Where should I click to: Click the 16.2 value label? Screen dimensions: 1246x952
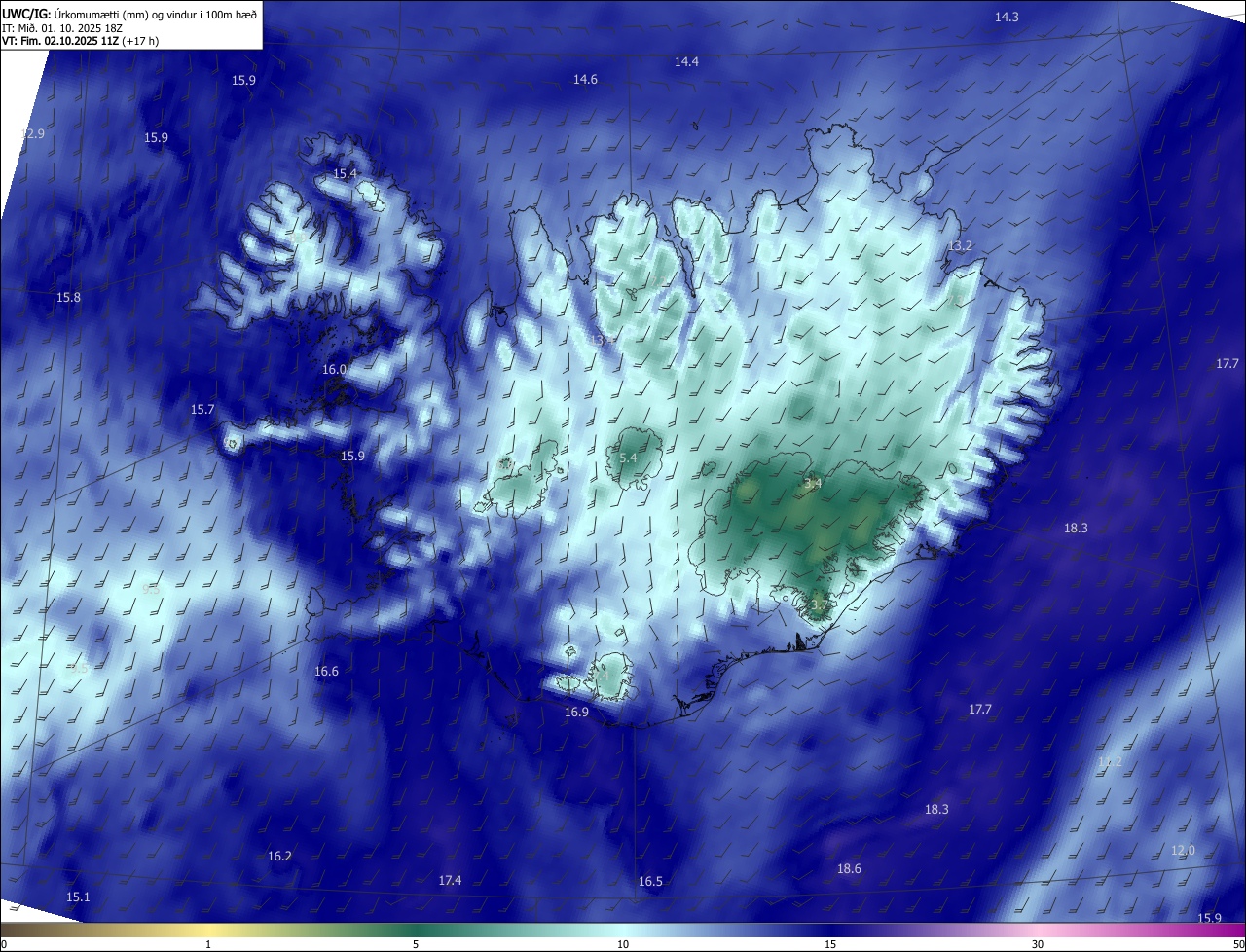pos(279,856)
